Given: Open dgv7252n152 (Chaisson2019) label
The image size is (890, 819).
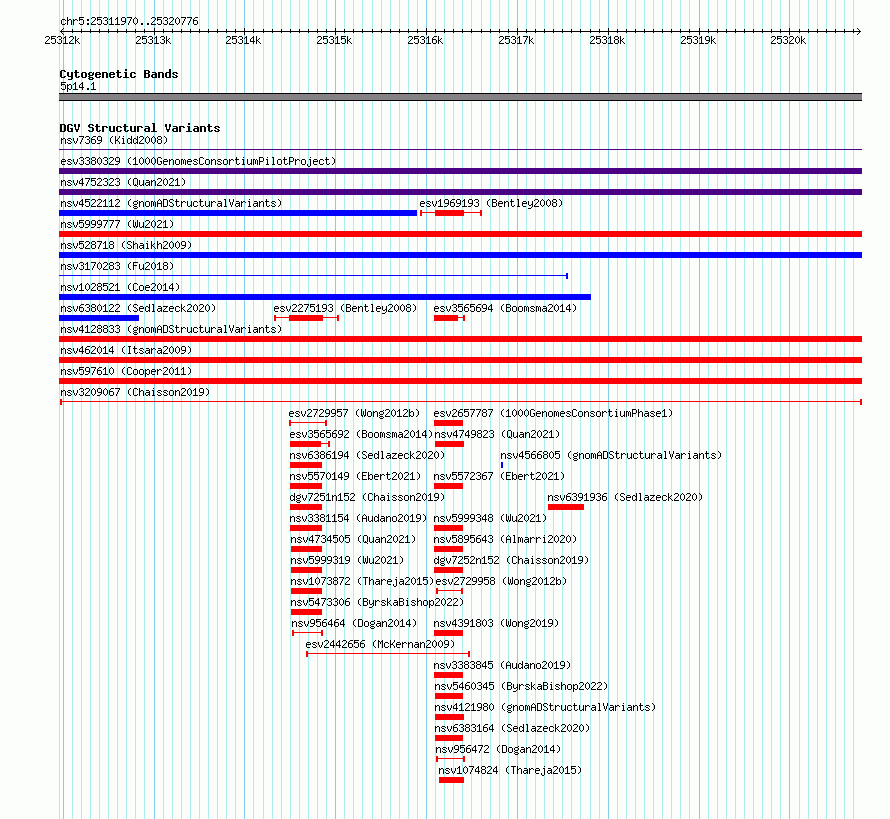Looking at the screenshot, I should (511, 560).
